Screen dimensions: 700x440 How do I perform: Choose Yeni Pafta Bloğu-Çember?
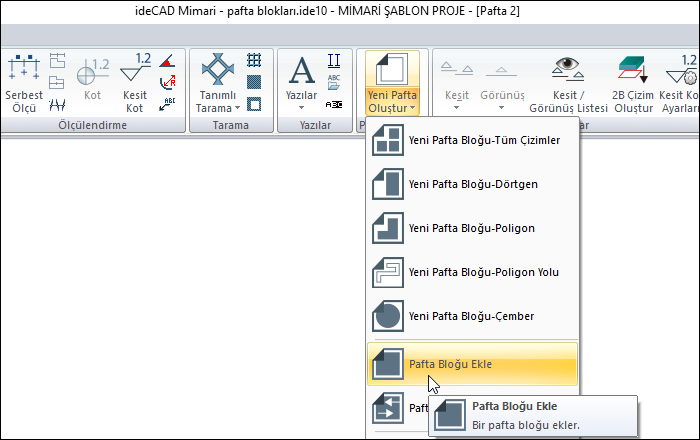click(472, 316)
